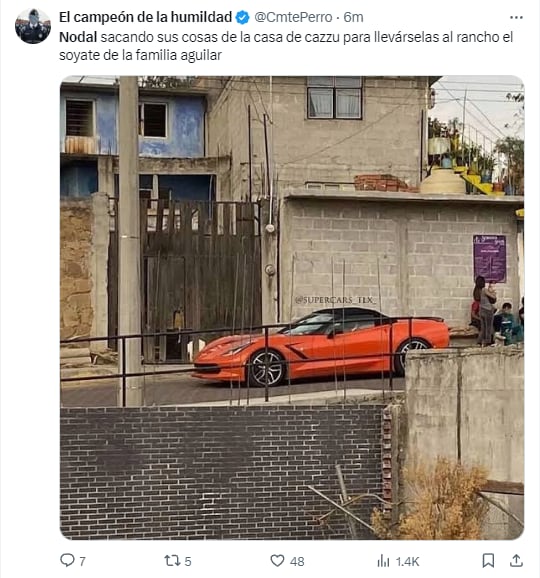This screenshot has width=540, height=578.
Task: Click the like count 48
Action: 297,561
